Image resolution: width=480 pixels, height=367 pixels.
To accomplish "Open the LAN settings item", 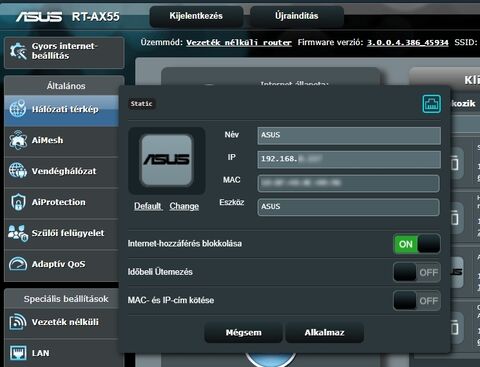I will coord(62,353).
